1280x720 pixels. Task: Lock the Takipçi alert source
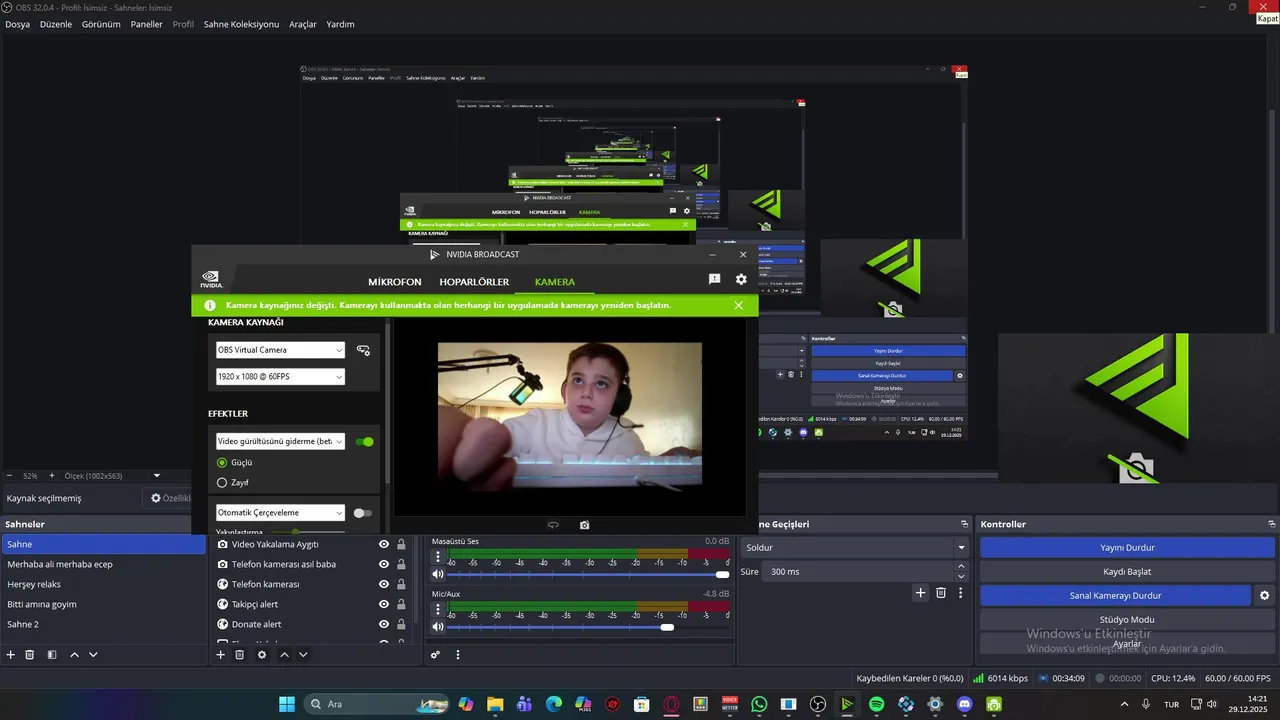(x=401, y=604)
